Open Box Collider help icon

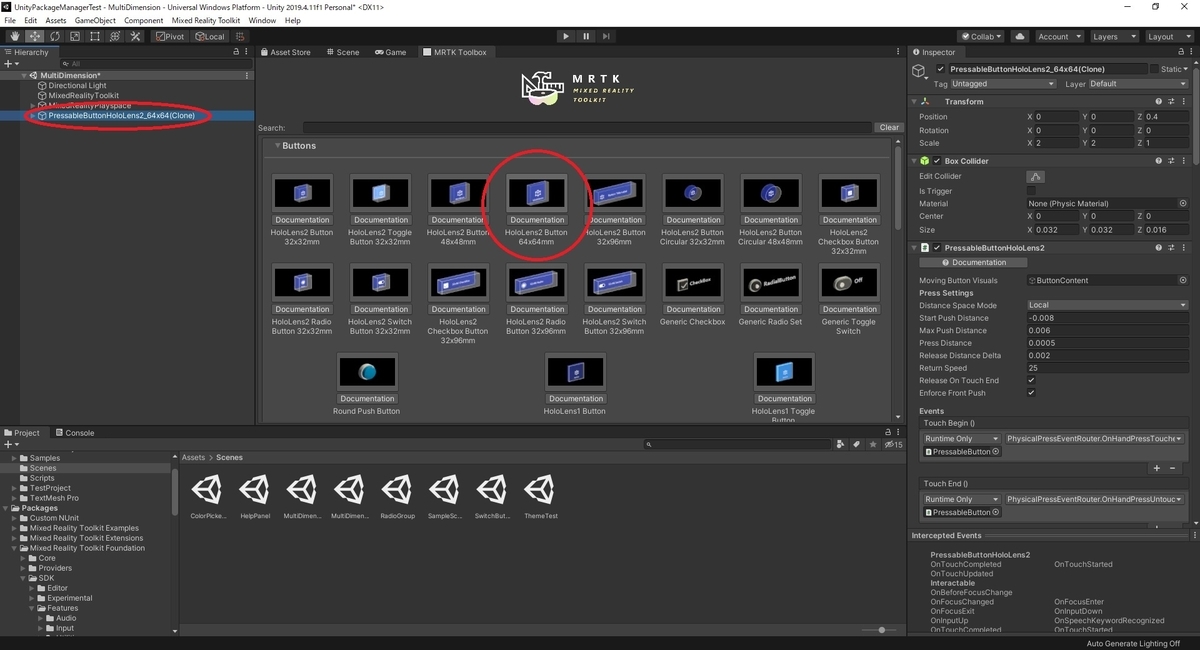(1158, 160)
